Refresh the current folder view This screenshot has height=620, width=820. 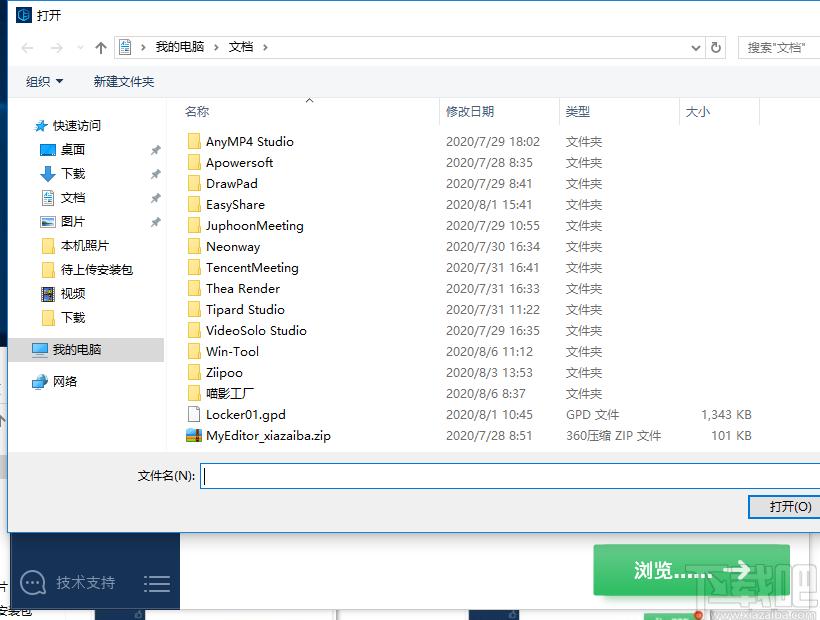715,48
